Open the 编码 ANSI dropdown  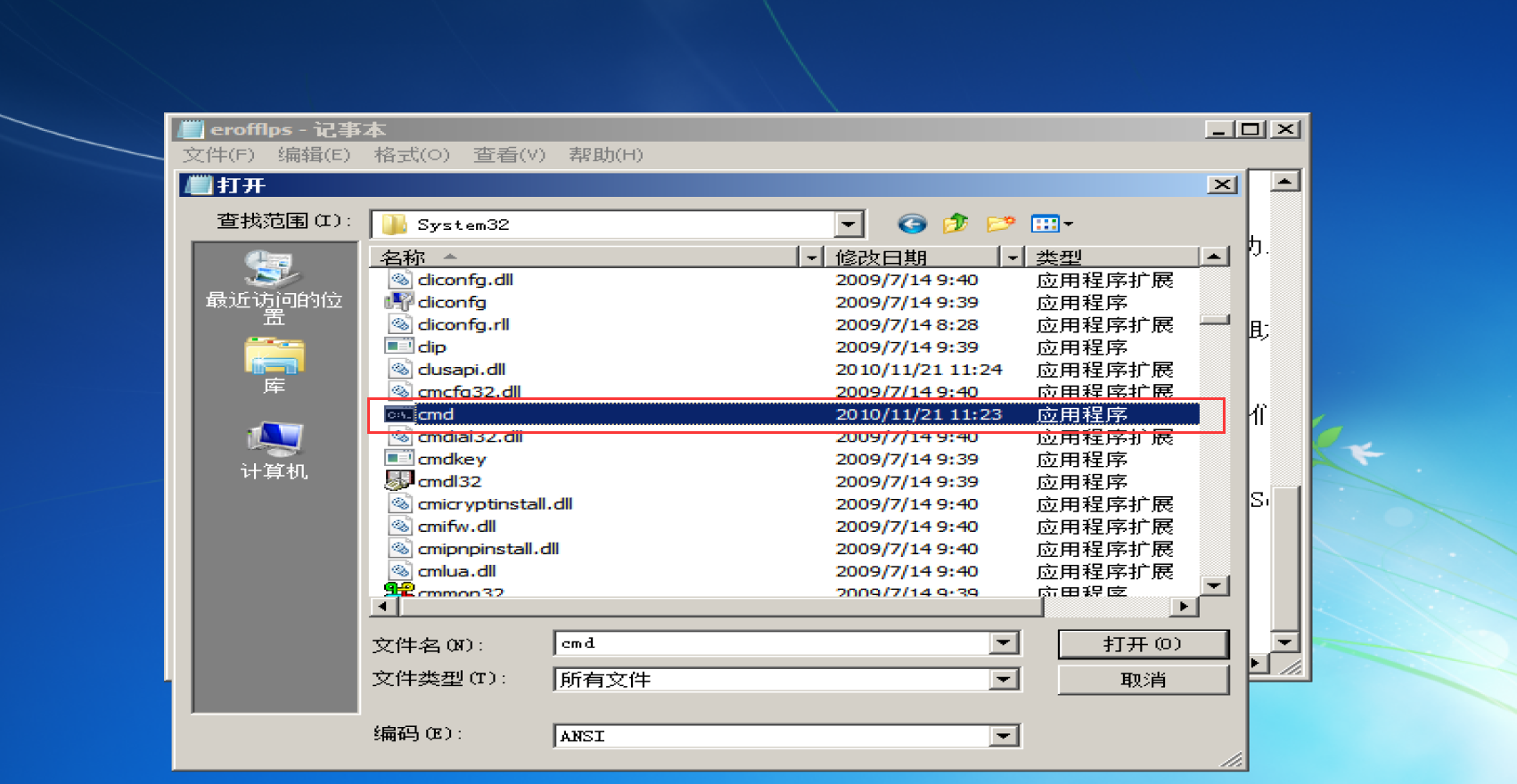[x=1004, y=736]
